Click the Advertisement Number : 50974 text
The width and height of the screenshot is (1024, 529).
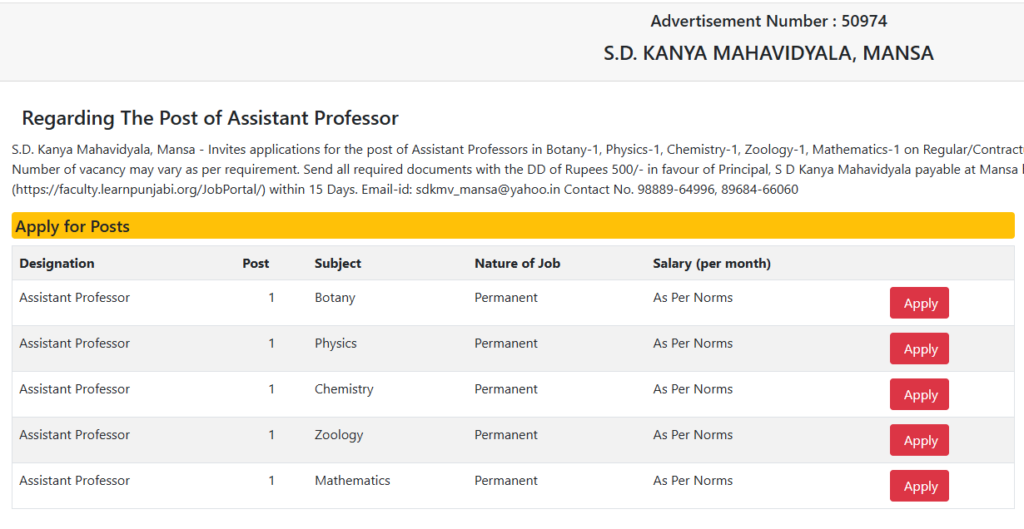(769, 21)
